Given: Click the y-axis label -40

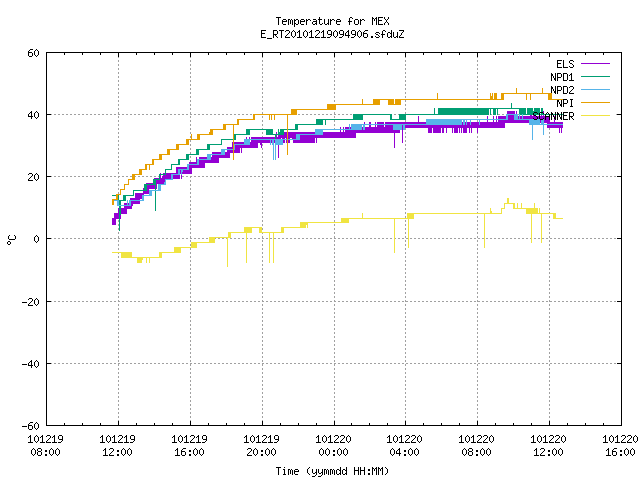Looking at the screenshot, I should tap(31, 364).
